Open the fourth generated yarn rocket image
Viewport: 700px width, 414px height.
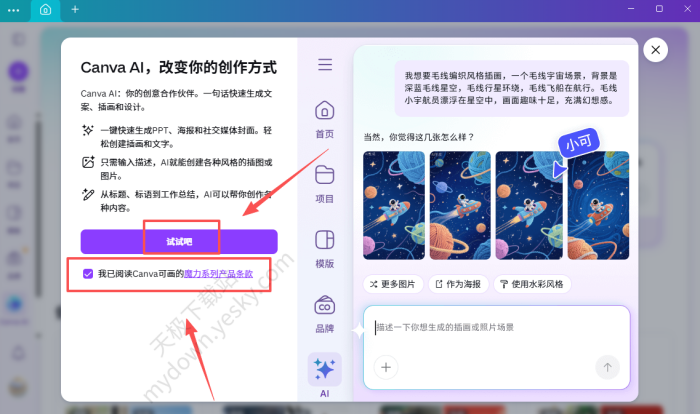[598, 205]
